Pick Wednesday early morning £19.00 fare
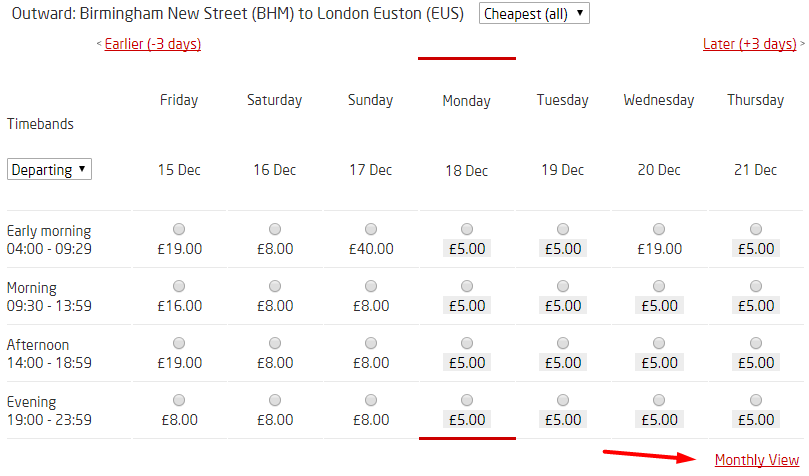The height and width of the screenshot is (476, 809). (x=658, y=229)
